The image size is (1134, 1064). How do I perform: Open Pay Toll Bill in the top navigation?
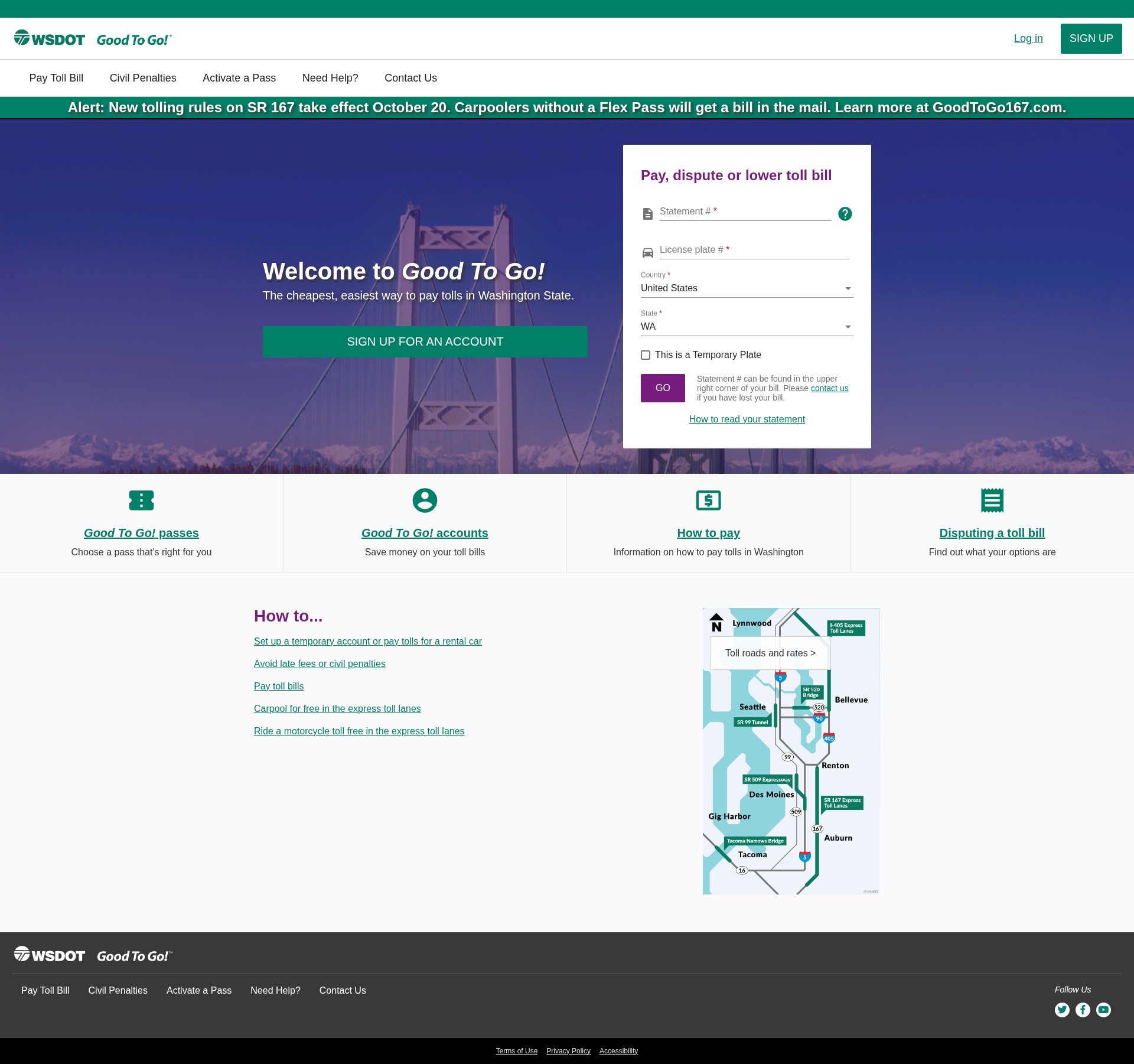pyautogui.click(x=56, y=78)
